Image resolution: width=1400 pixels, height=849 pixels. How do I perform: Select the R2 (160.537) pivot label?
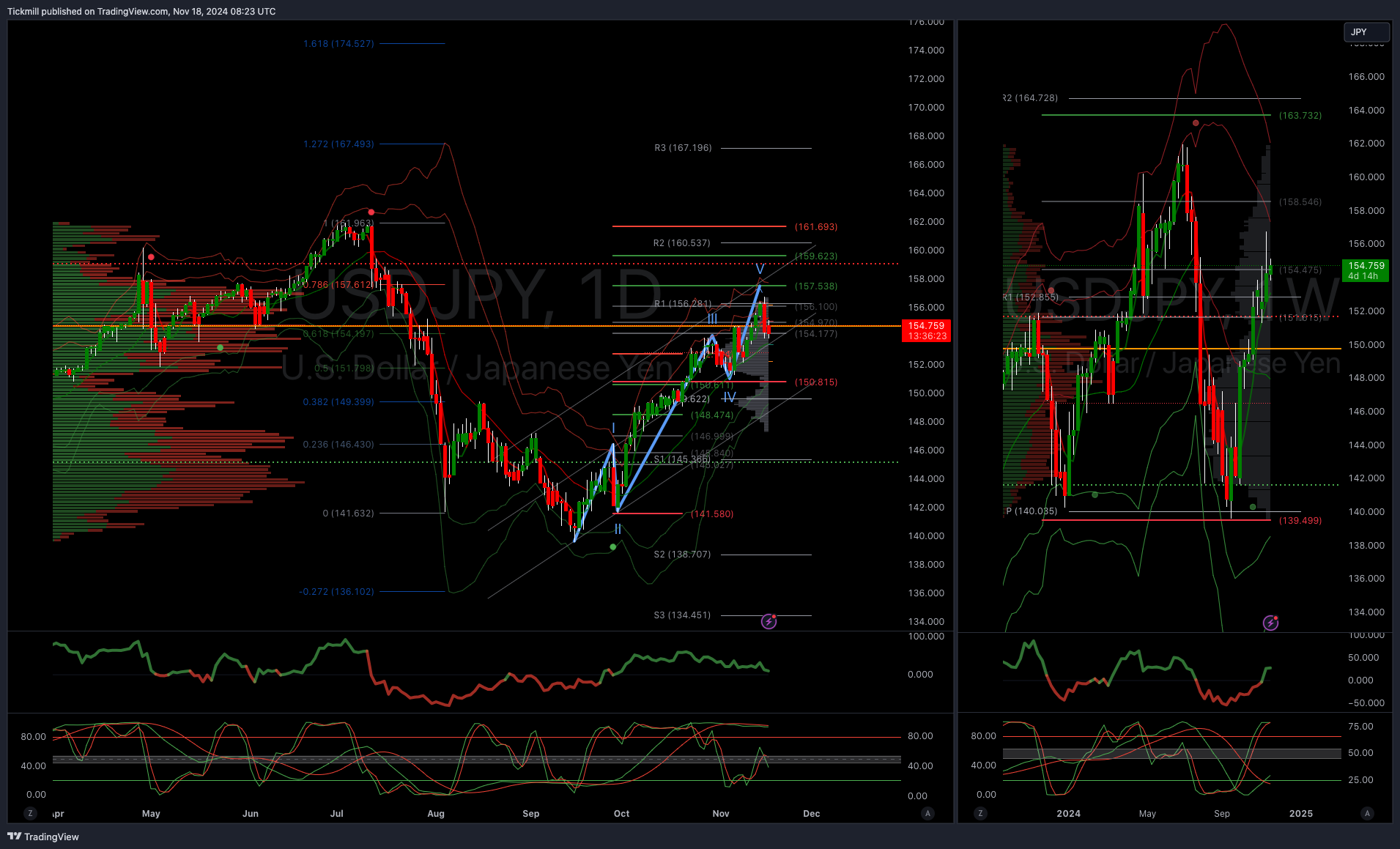click(681, 243)
